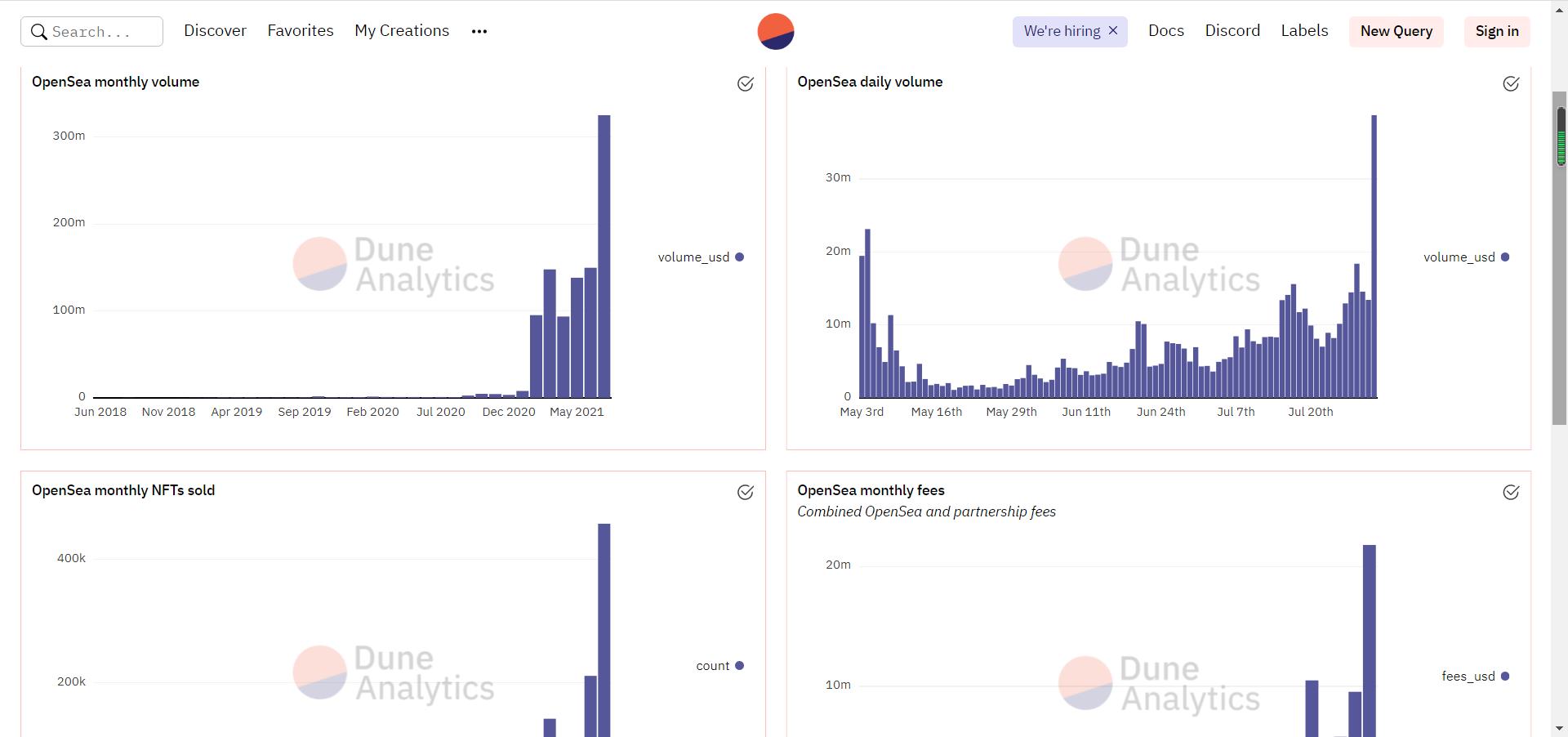Click the Sign in button
Image resolution: width=1568 pixels, height=737 pixels.
coord(1497,32)
